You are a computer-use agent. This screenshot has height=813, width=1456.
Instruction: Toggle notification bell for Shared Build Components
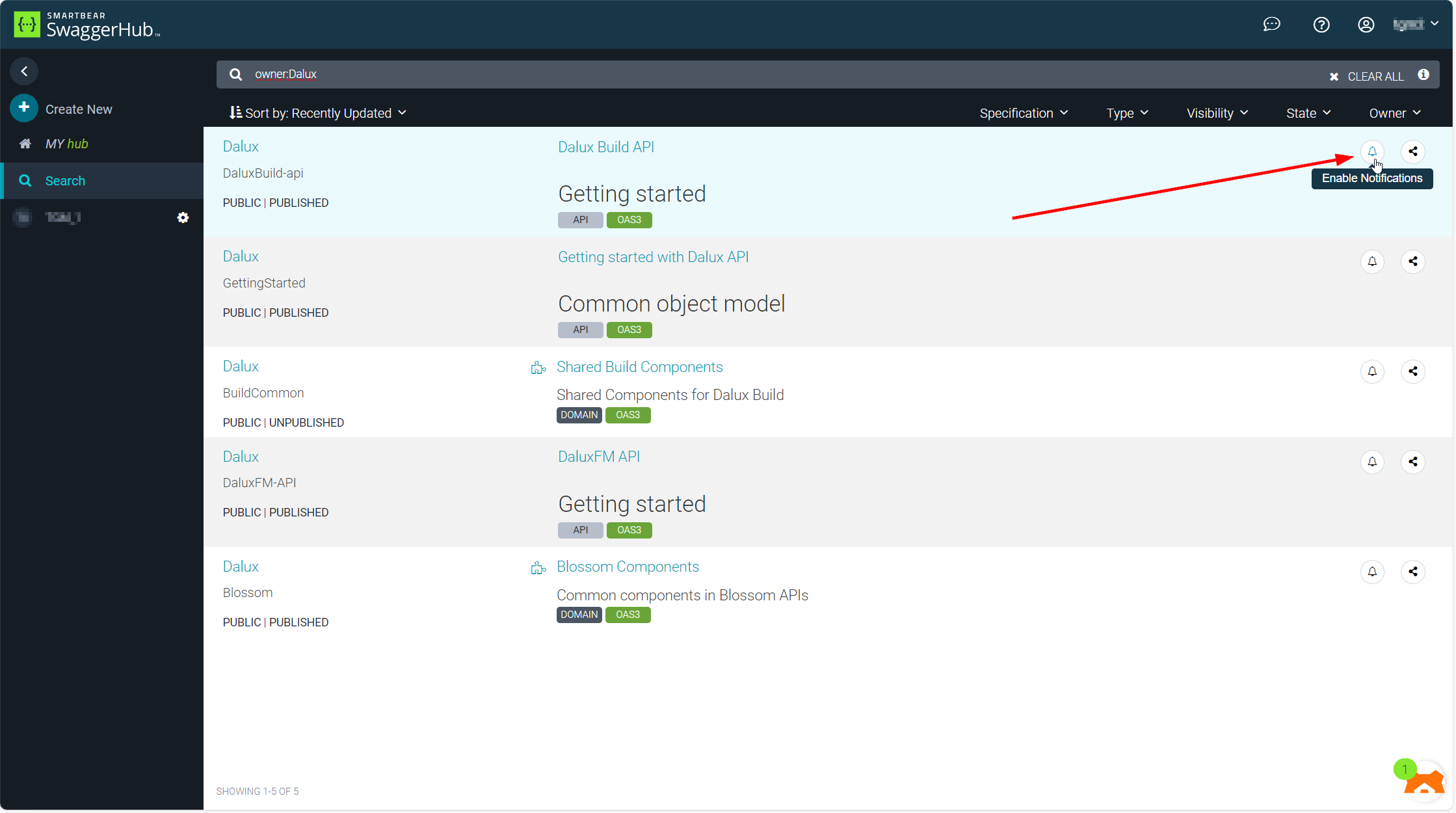1371,371
